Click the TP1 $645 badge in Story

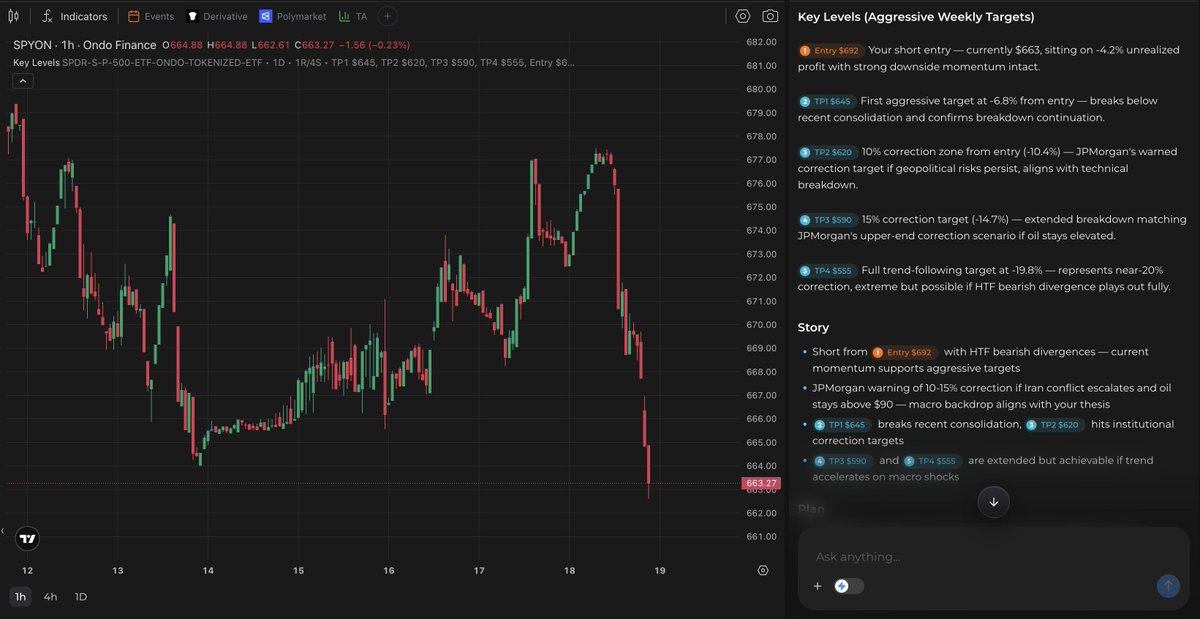coord(840,425)
